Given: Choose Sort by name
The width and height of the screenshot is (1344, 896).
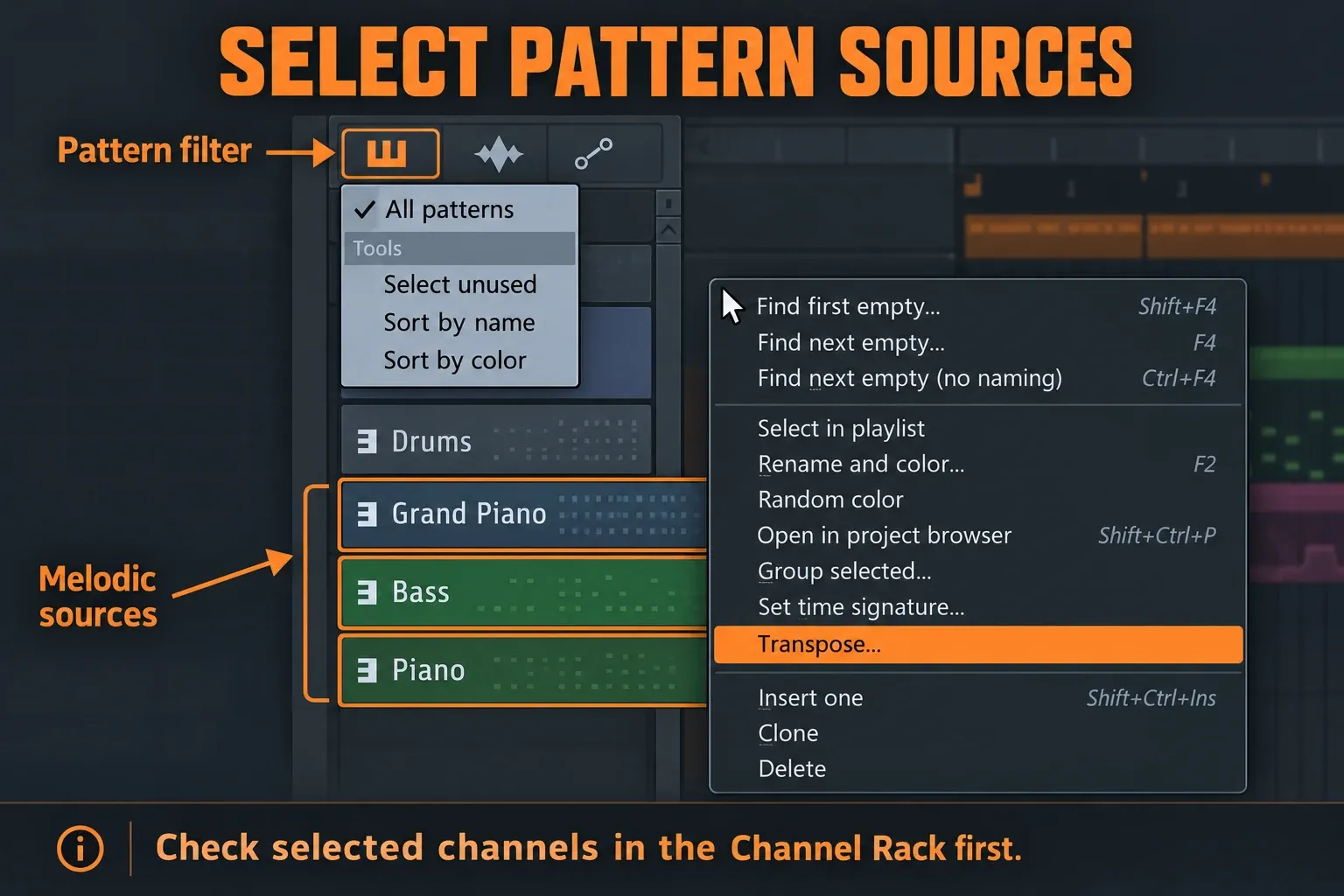Looking at the screenshot, I should (459, 322).
